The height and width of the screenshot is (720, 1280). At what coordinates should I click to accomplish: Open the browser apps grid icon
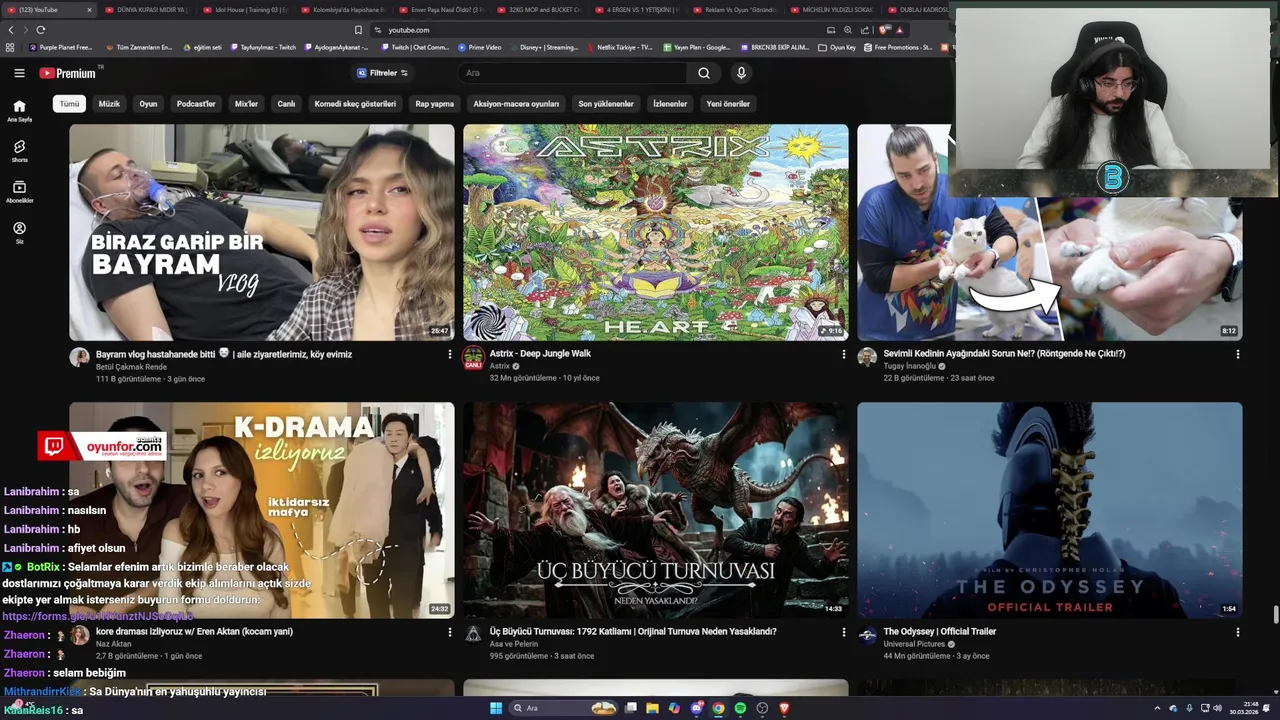(x=10, y=47)
